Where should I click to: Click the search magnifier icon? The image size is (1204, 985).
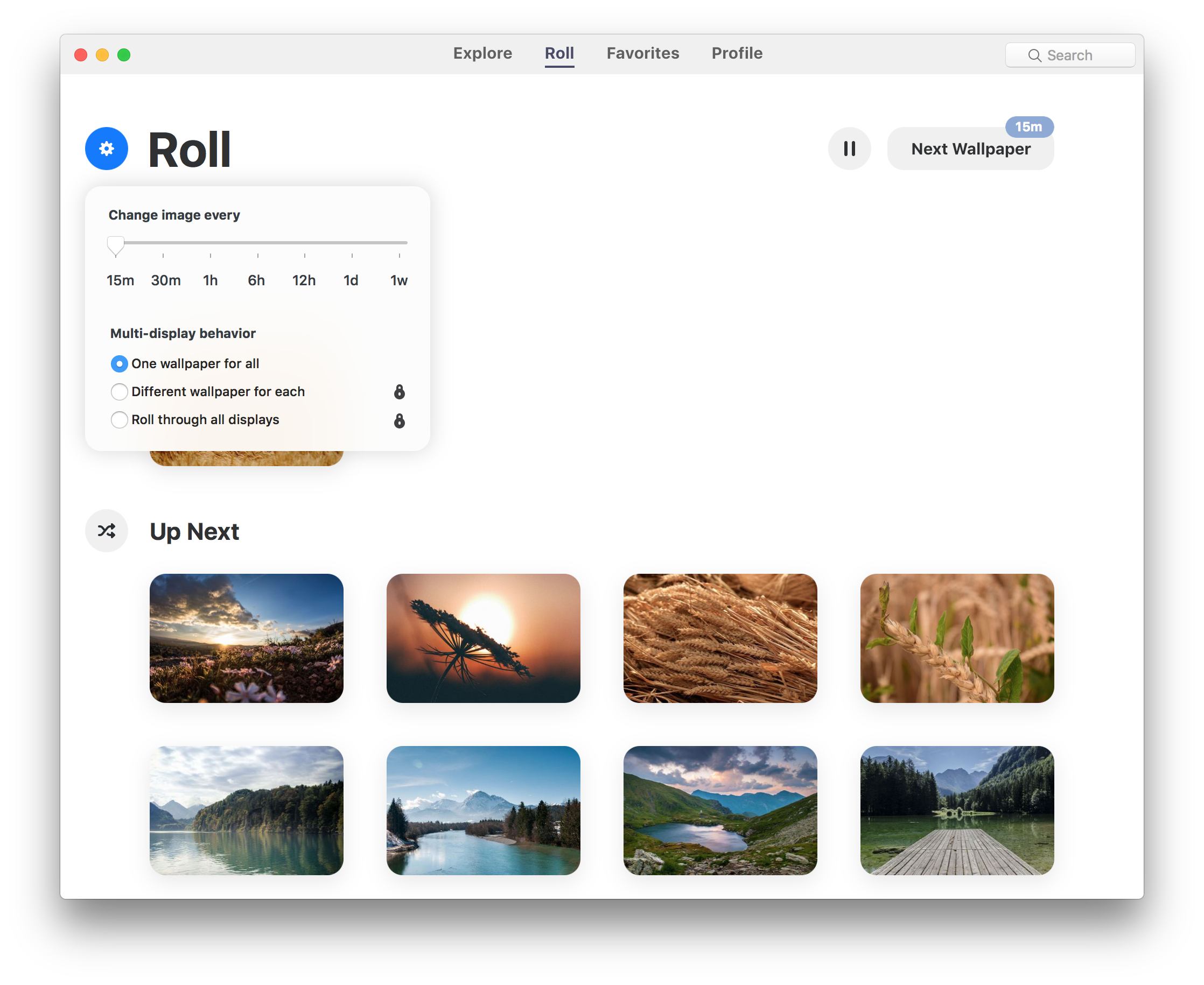pyautogui.click(x=1034, y=55)
